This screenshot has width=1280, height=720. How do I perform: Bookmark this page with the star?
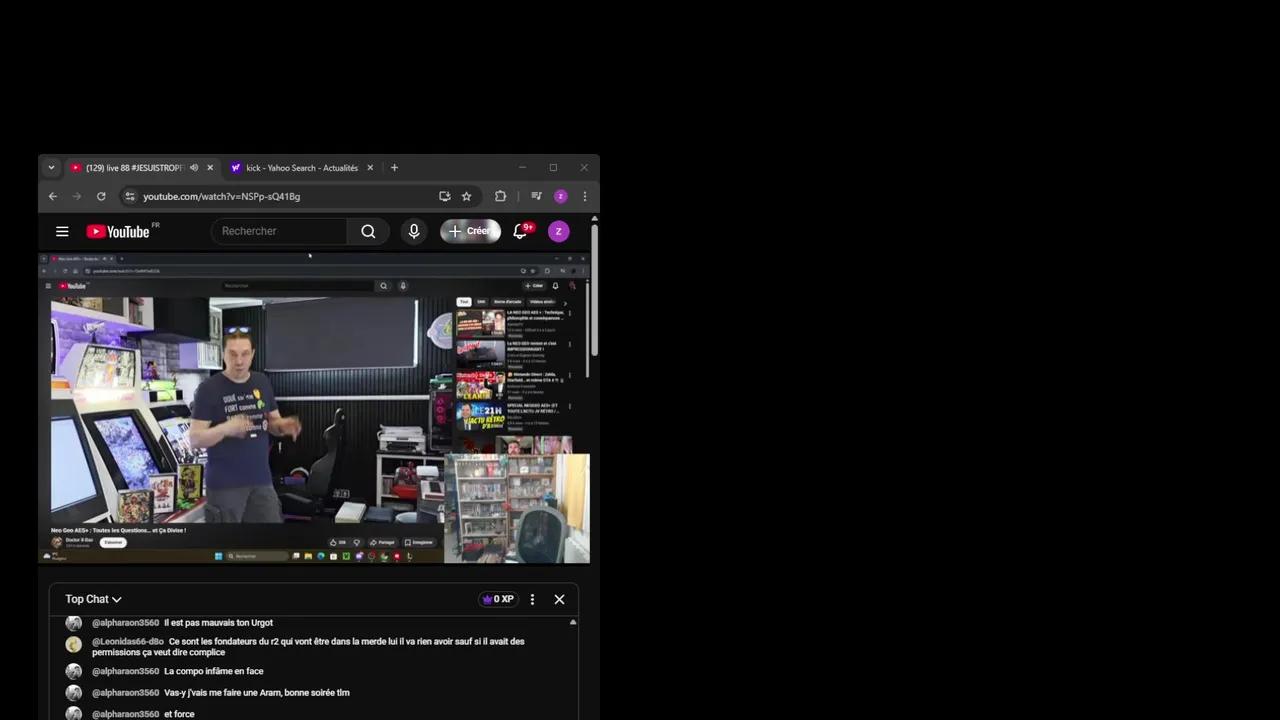click(x=466, y=197)
